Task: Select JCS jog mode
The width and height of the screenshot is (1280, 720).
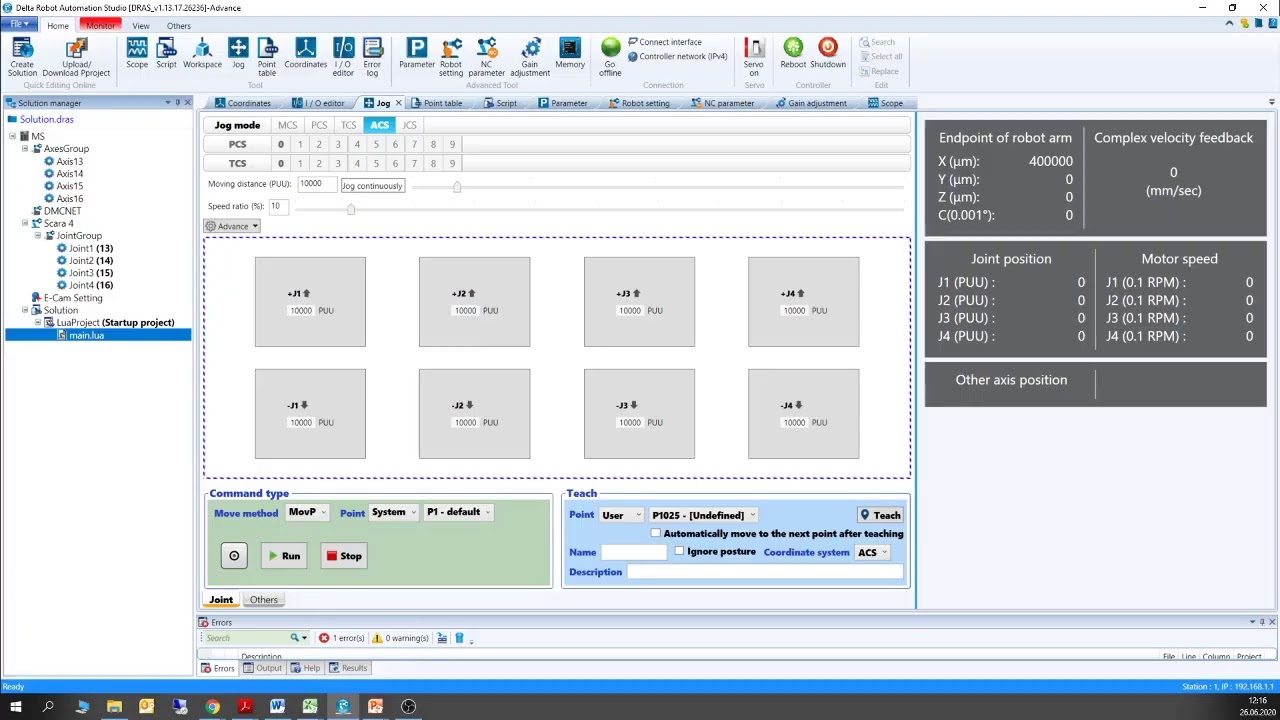Action: (409, 125)
